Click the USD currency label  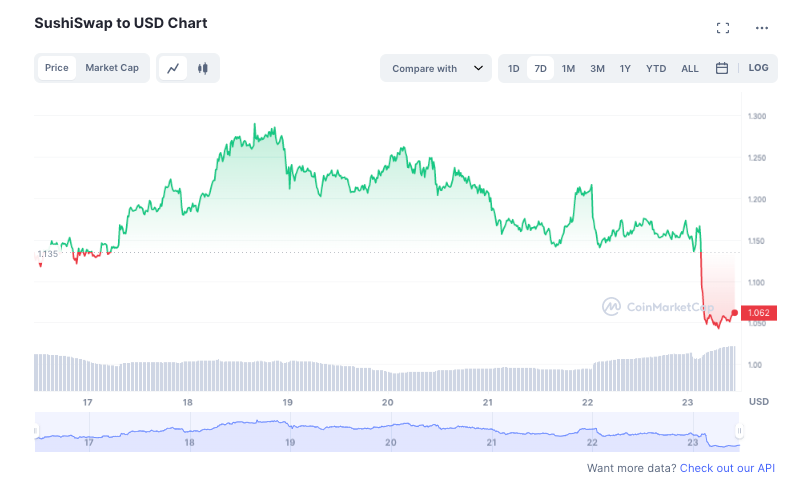[x=759, y=402]
